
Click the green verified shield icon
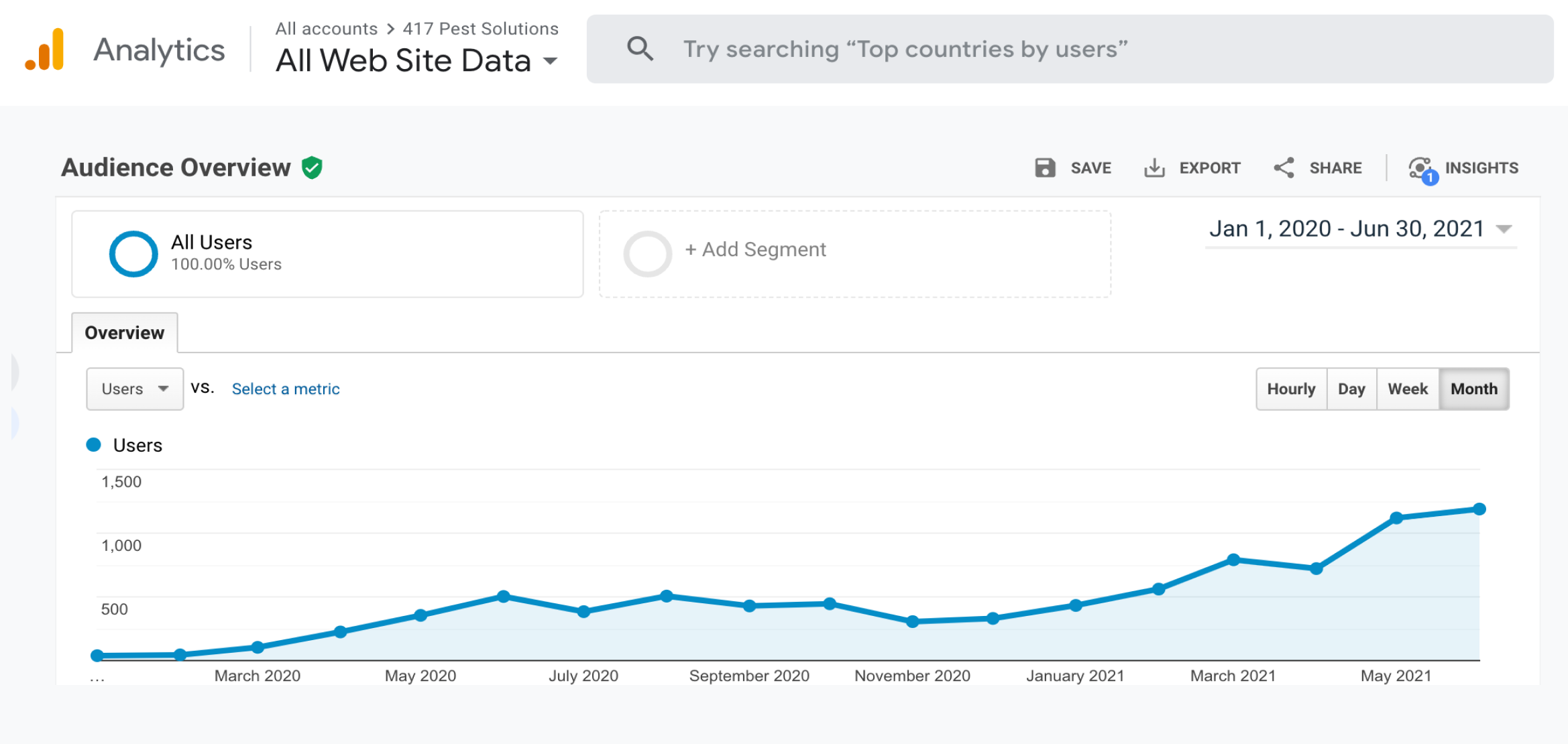(x=312, y=168)
